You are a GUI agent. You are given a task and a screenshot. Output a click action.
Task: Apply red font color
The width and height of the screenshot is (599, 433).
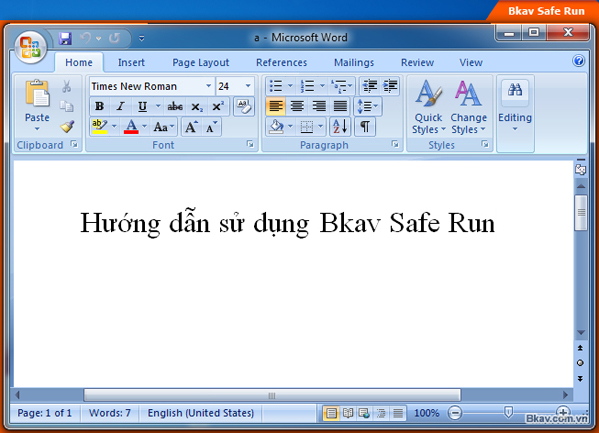[x=131, y=126]
